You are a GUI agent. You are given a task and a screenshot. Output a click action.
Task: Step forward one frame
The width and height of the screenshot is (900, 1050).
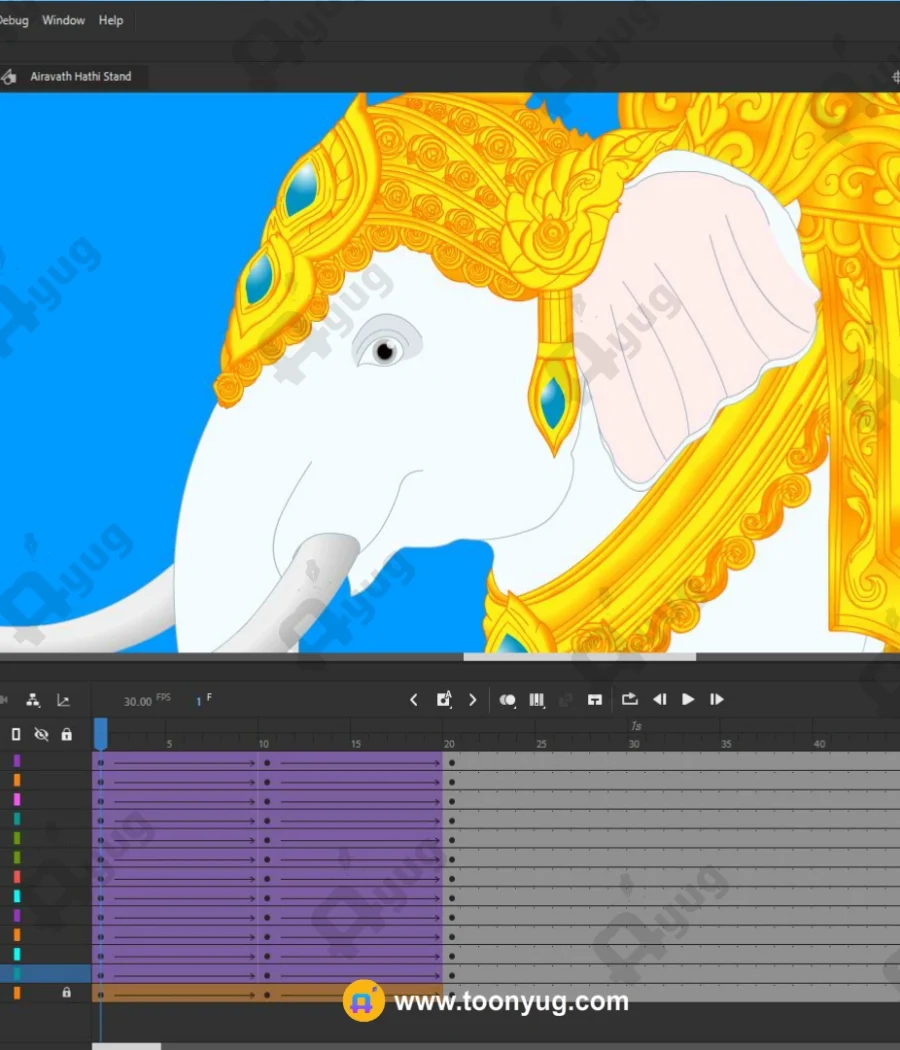pyautogui.click(x=716, y=700)
